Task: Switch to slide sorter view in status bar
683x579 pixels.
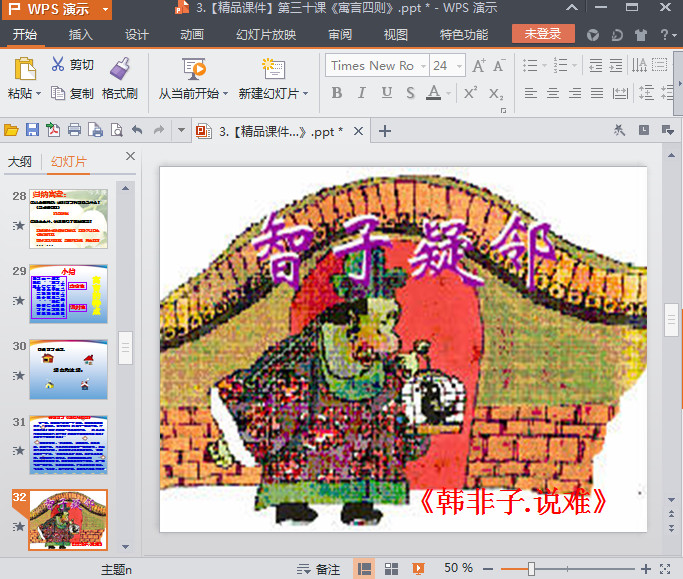Action: point(391,568)
